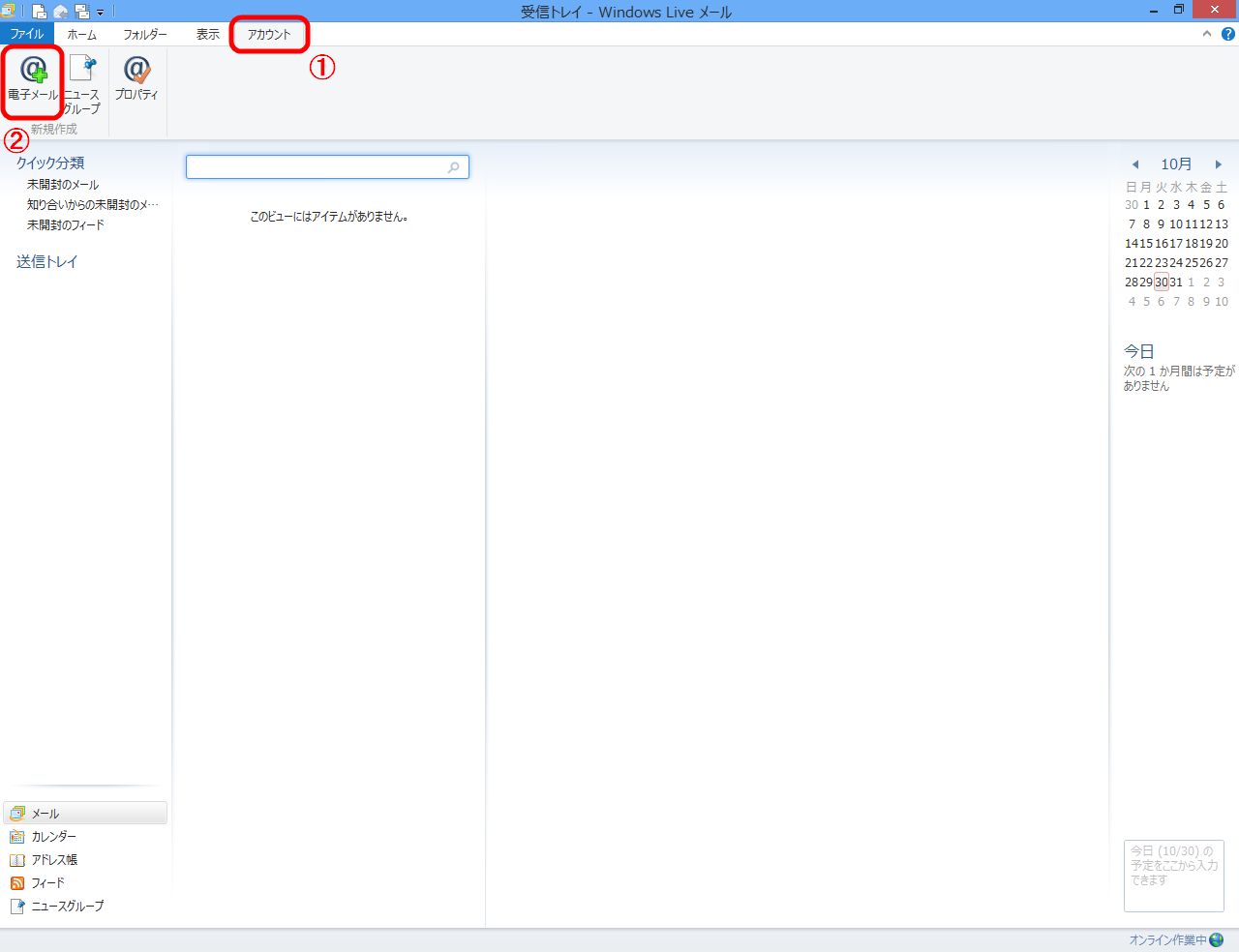Select day 13 in the calendar

[x=1222, y=223]
